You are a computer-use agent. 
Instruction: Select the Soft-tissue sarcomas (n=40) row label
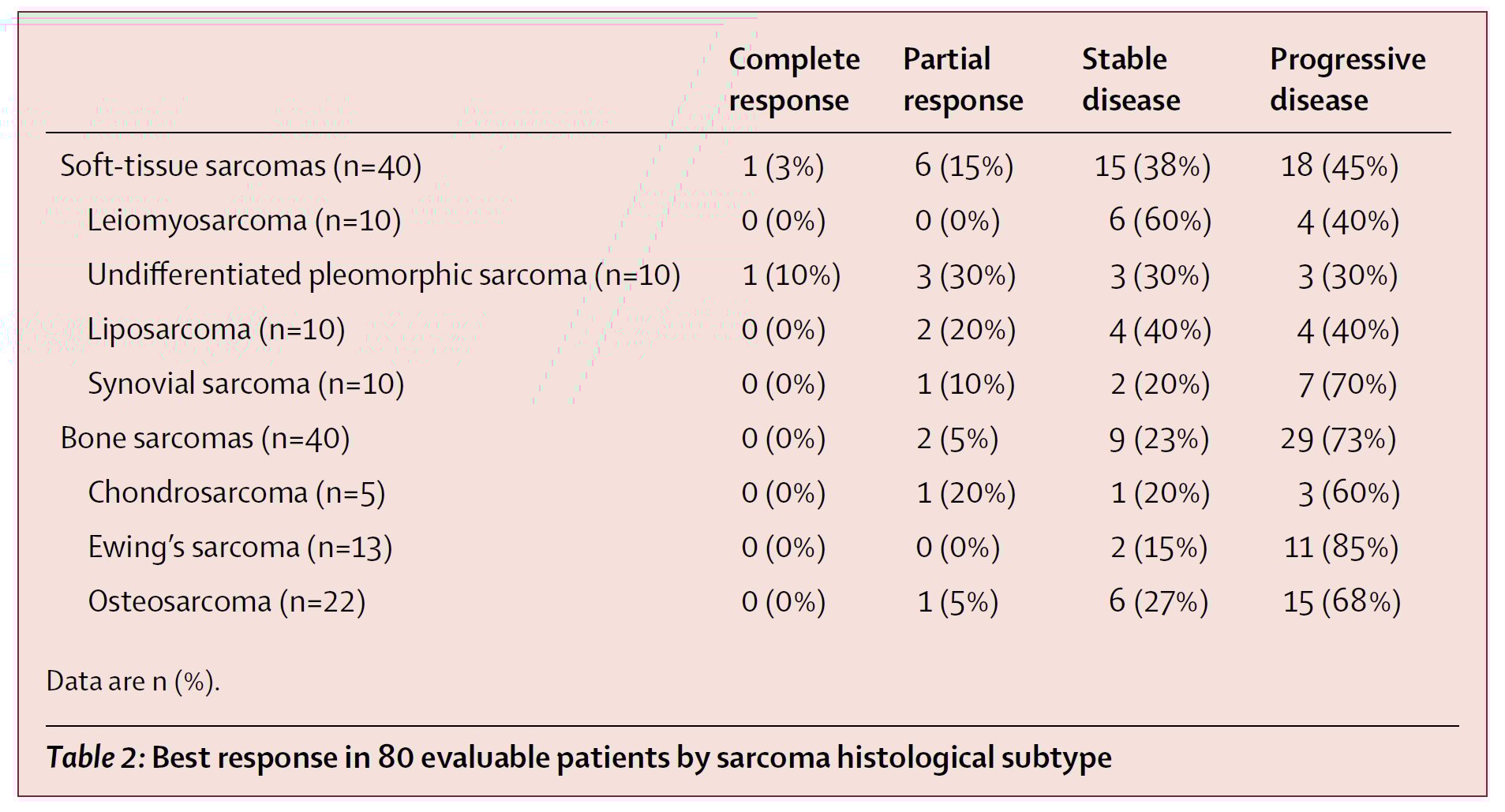coord(241,167)
